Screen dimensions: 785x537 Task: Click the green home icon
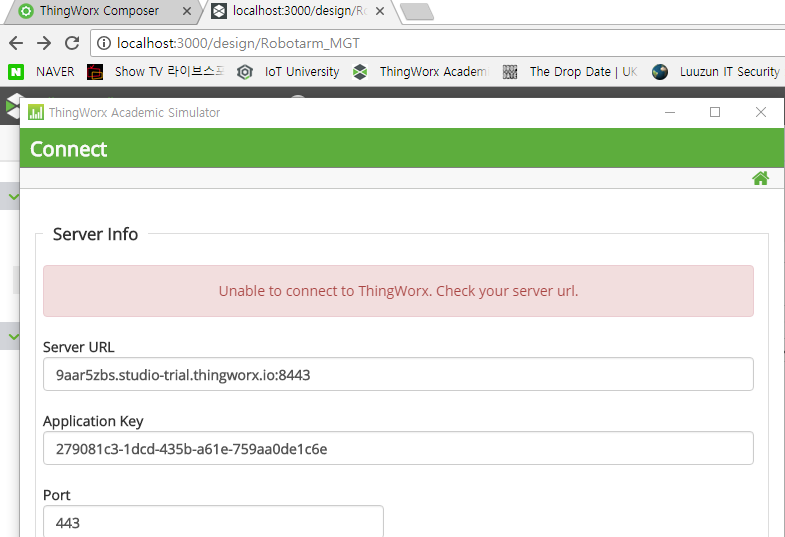[x=760, y=178]
